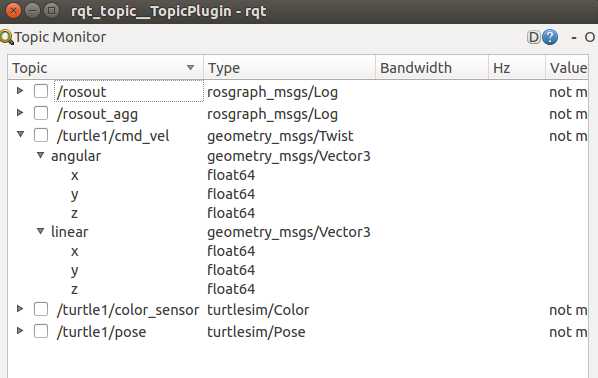
Task: Click the blue help question mark icon
Action: 550,37
